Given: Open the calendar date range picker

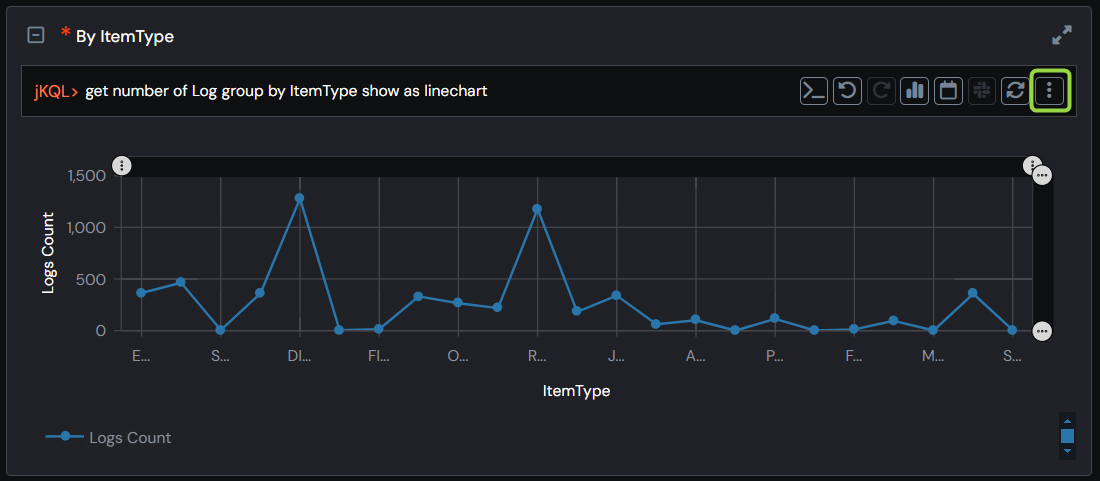Looking at the screenshot, I should point(948,90).
